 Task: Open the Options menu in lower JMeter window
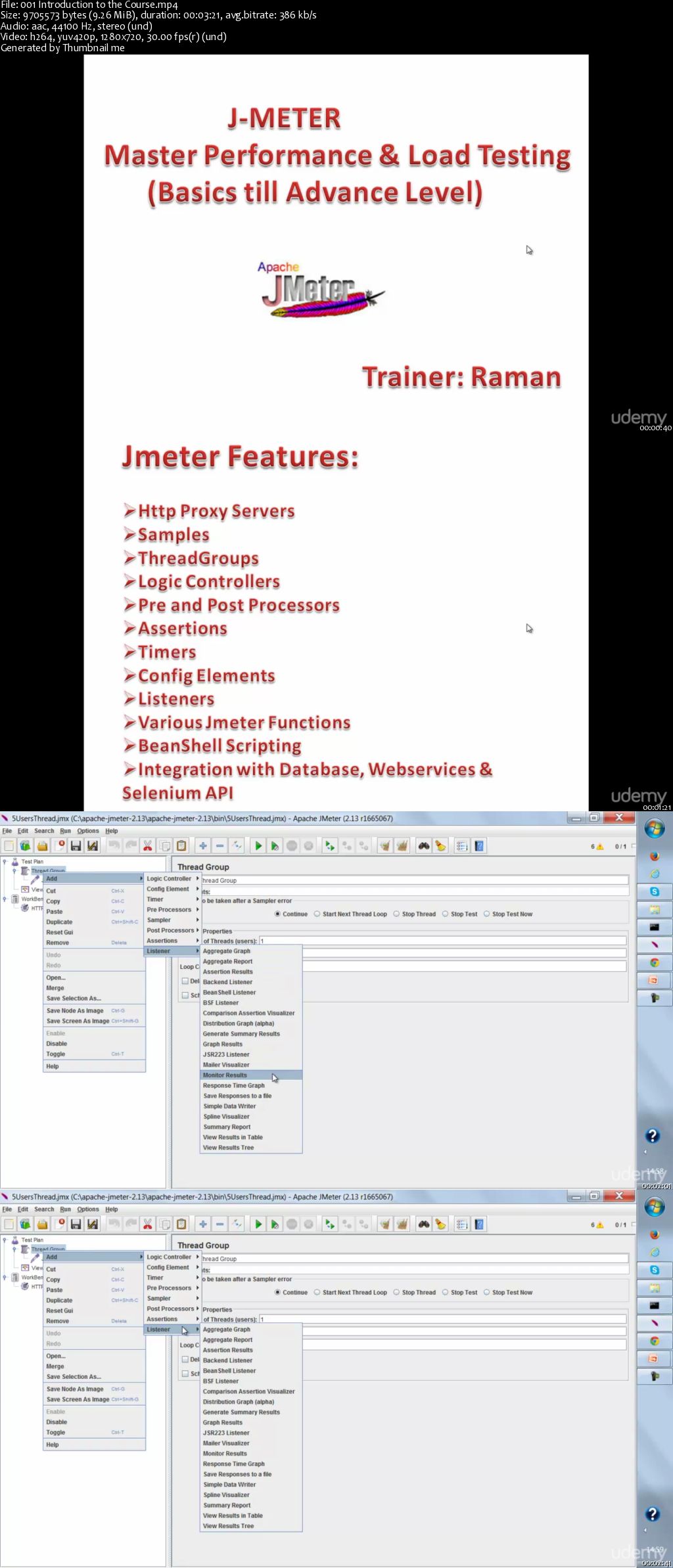pos(87,1209)
